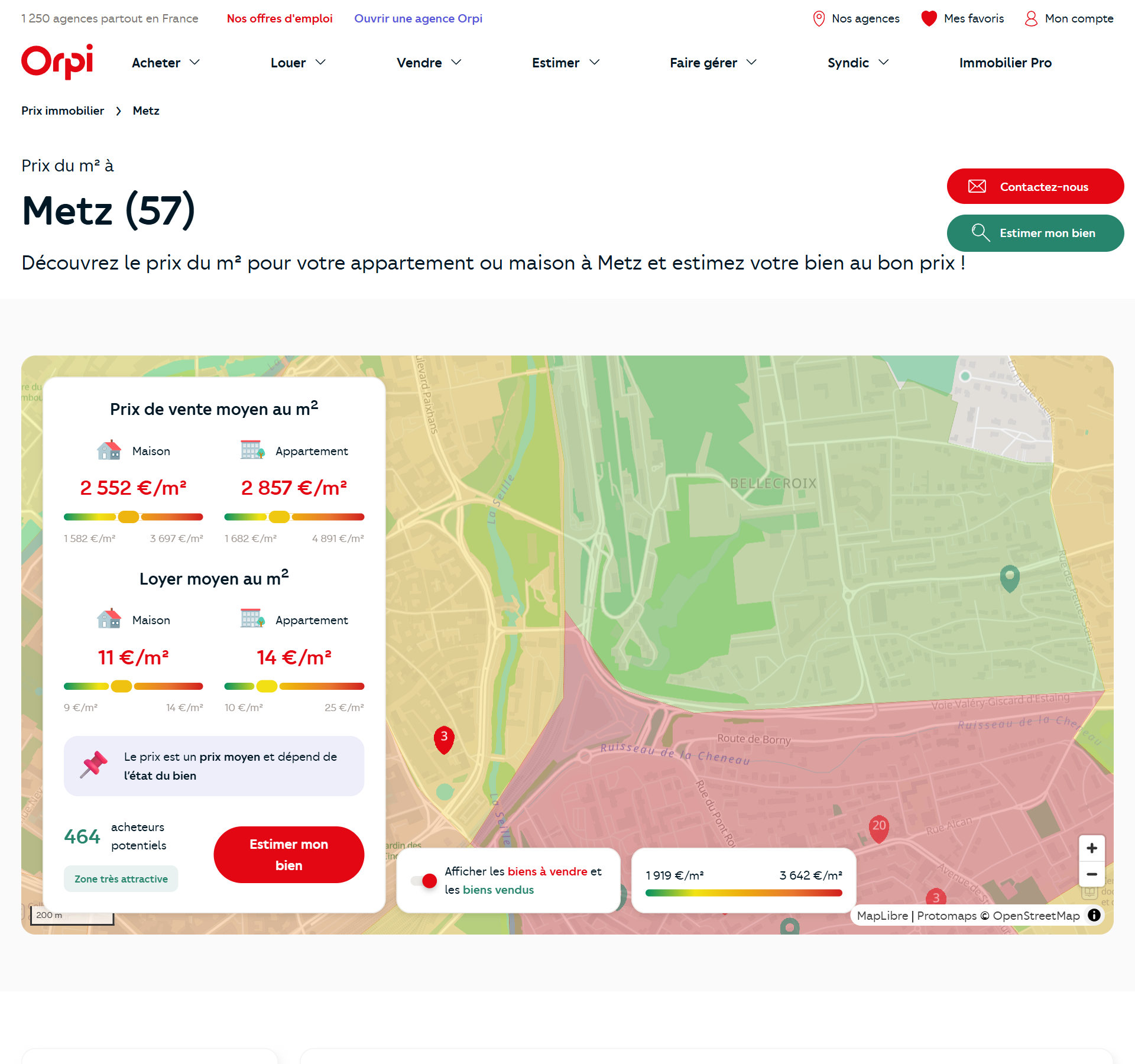
Task: Expand the Vendre menu chevron
Action: pos(456,62)
